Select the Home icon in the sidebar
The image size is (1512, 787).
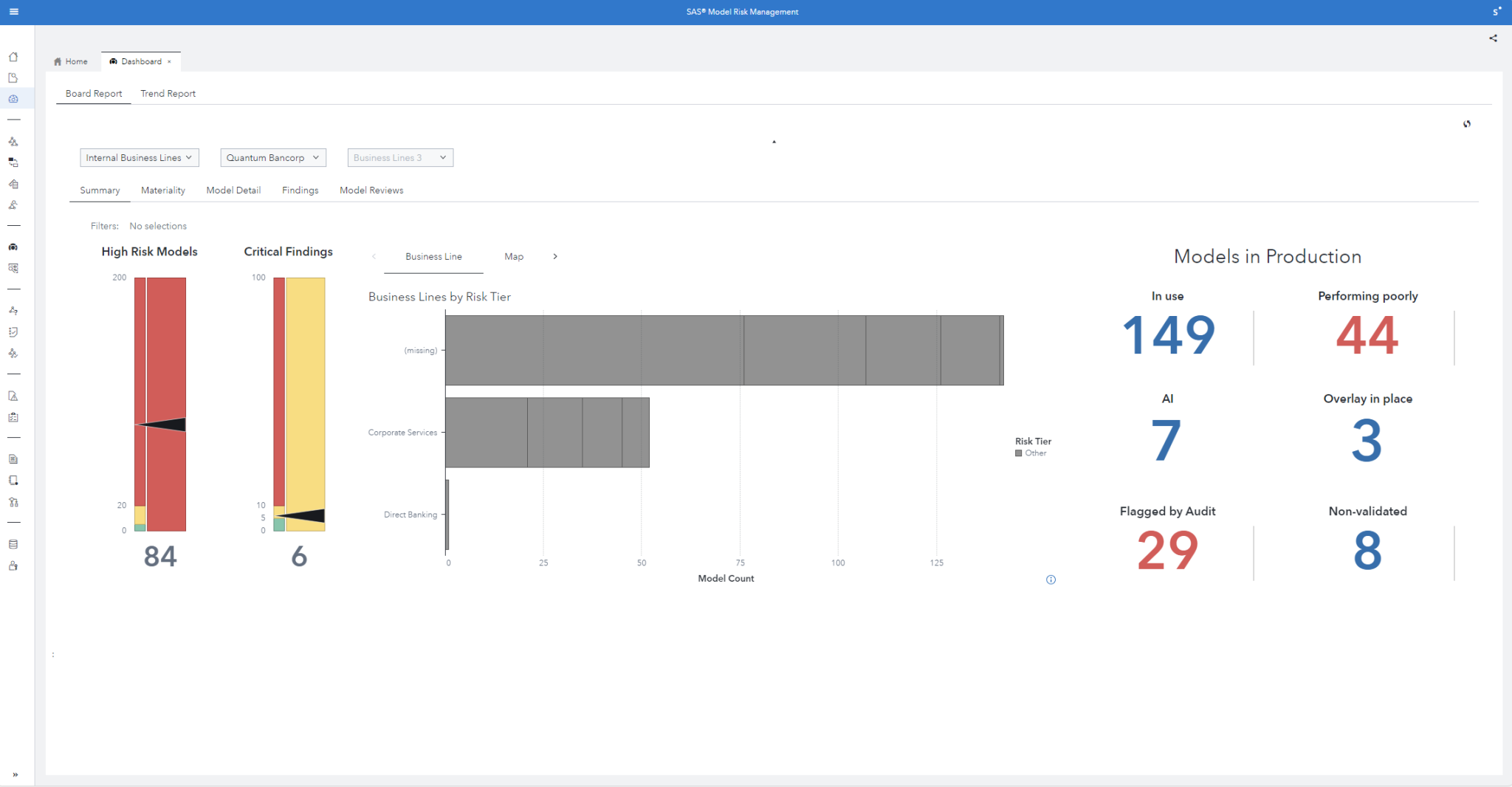point(13,57)
